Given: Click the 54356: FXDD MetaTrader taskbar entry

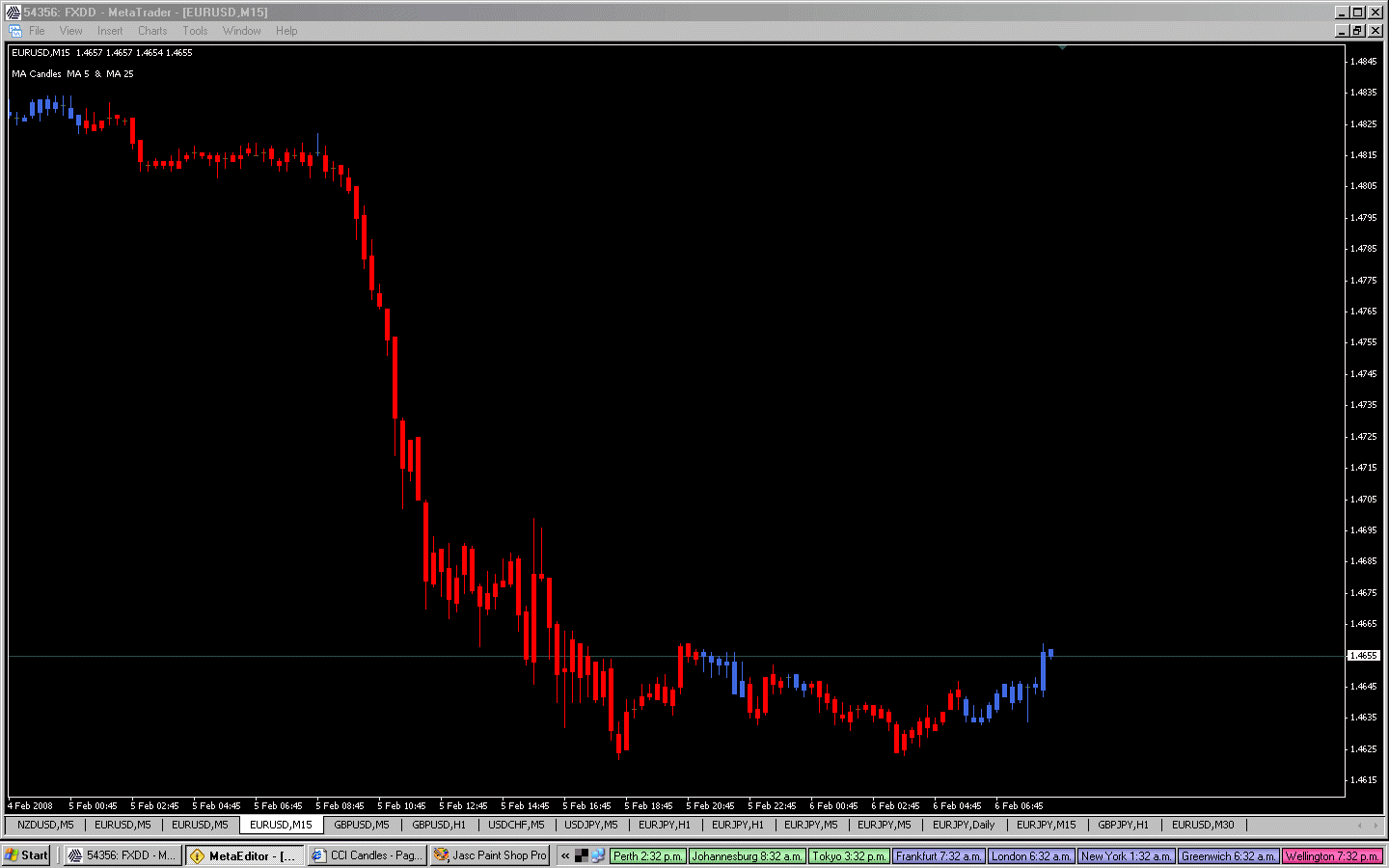Looking at the screenshot, I should (122, 854).
